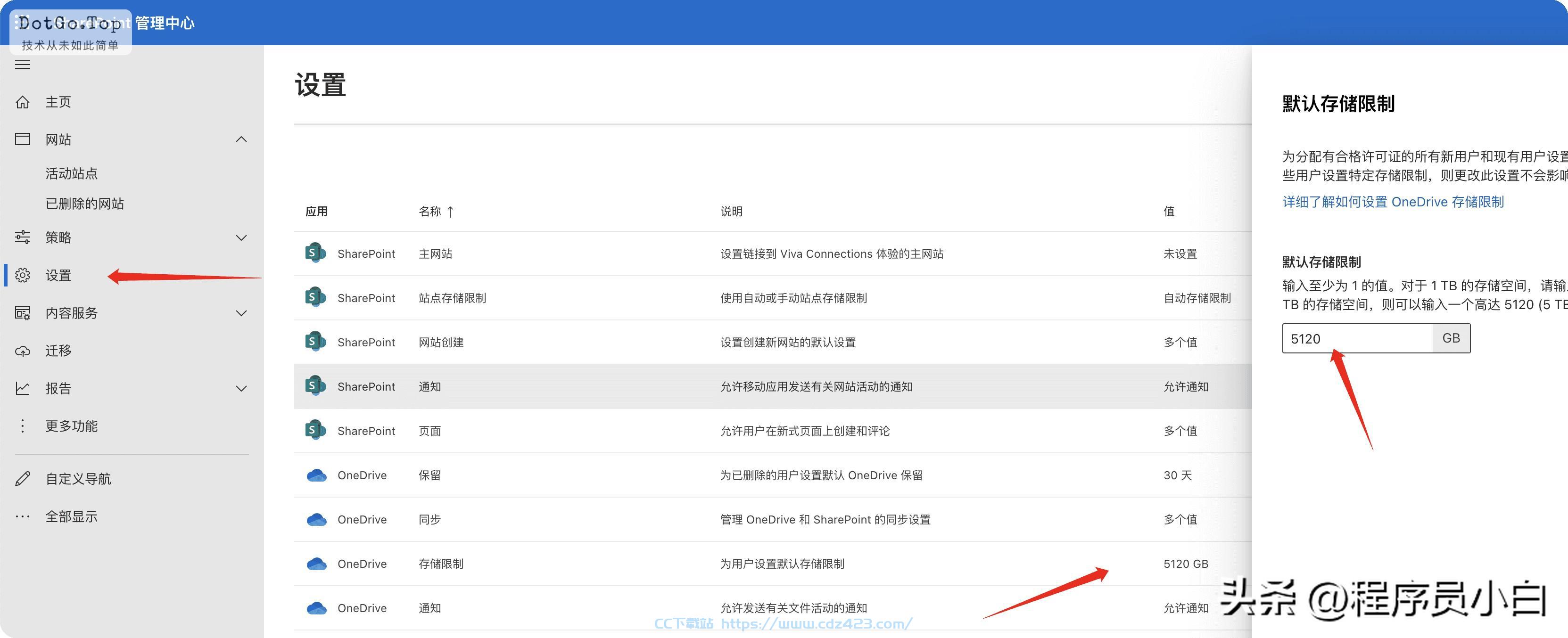Click OneDrive cloud icon in the 同步 row
1568x638 pixels.
pyautogui.click(x=316, y=519)
